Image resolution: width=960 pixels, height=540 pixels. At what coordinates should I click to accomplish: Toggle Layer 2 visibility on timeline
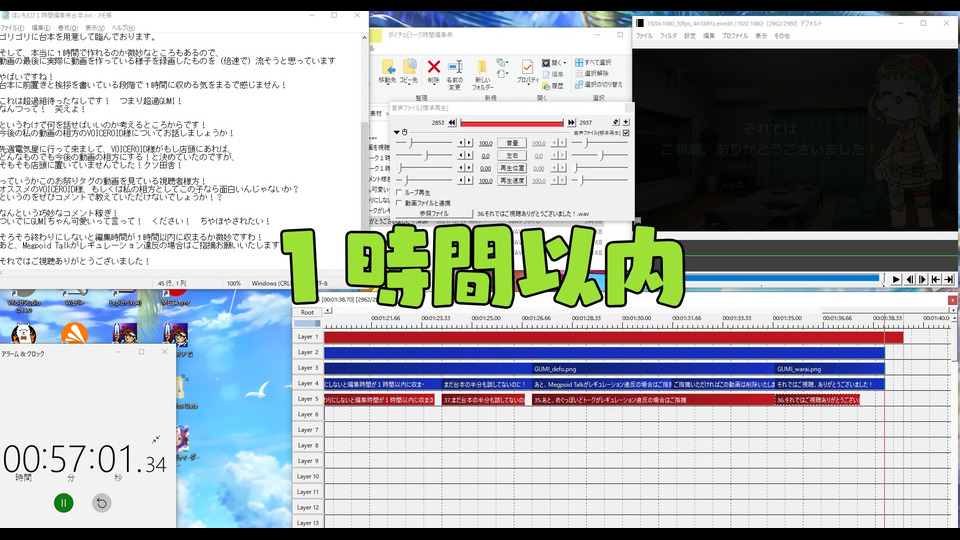(308, 352)
